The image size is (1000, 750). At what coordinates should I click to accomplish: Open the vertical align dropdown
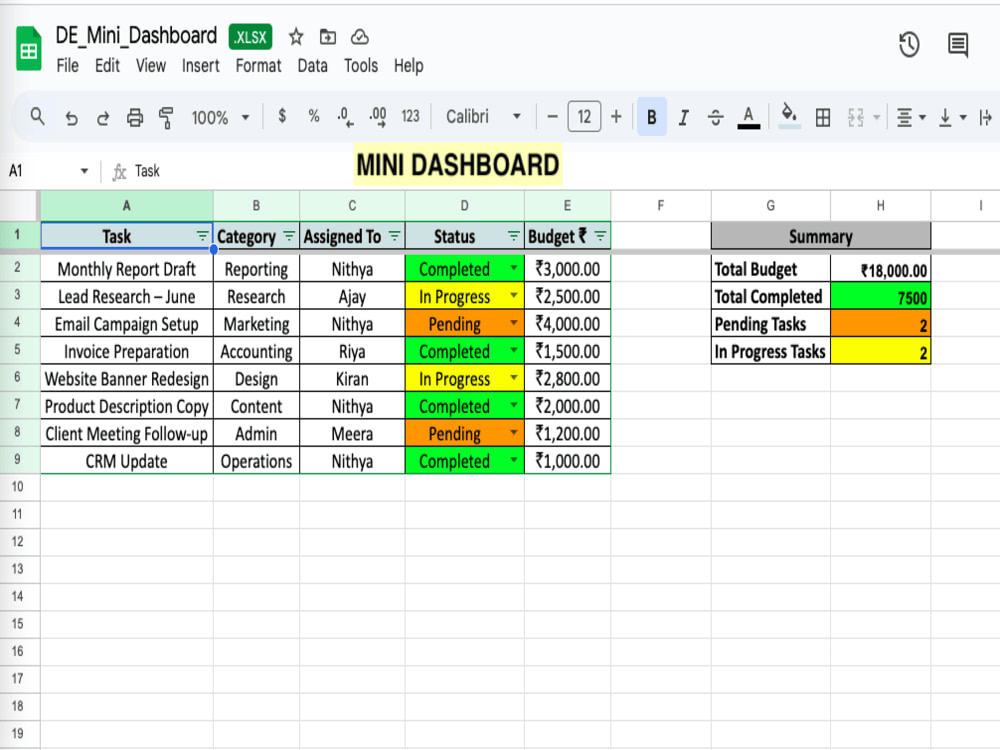pos(952,117)
